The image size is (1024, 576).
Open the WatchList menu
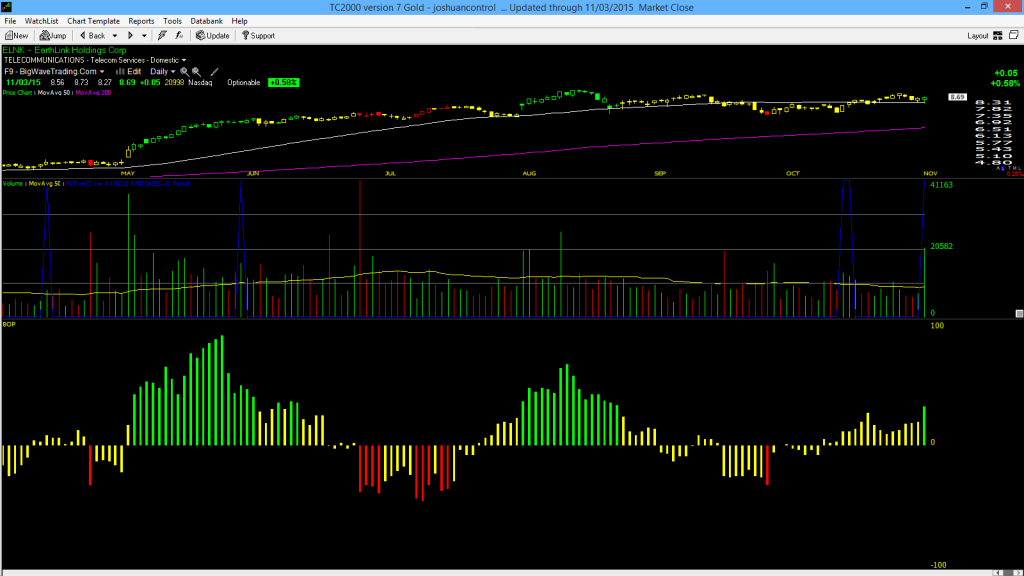pyautogui.click(x=41, y=21)
